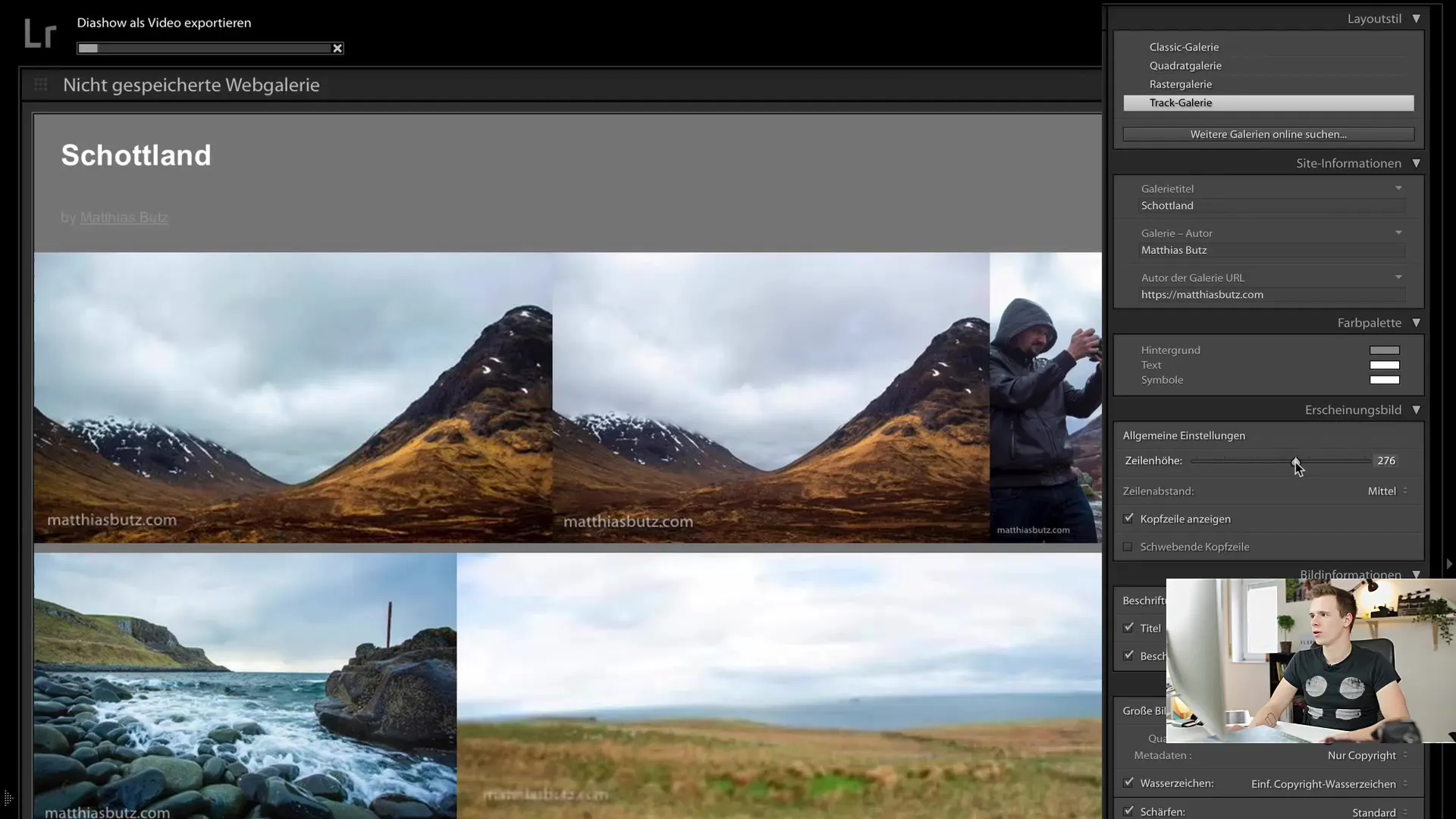The width and height of the screenshot is (1456, 819).
Task: Open the Einf. Copyright-Wasserzeichen dropdown
Action: (1329, 784)
